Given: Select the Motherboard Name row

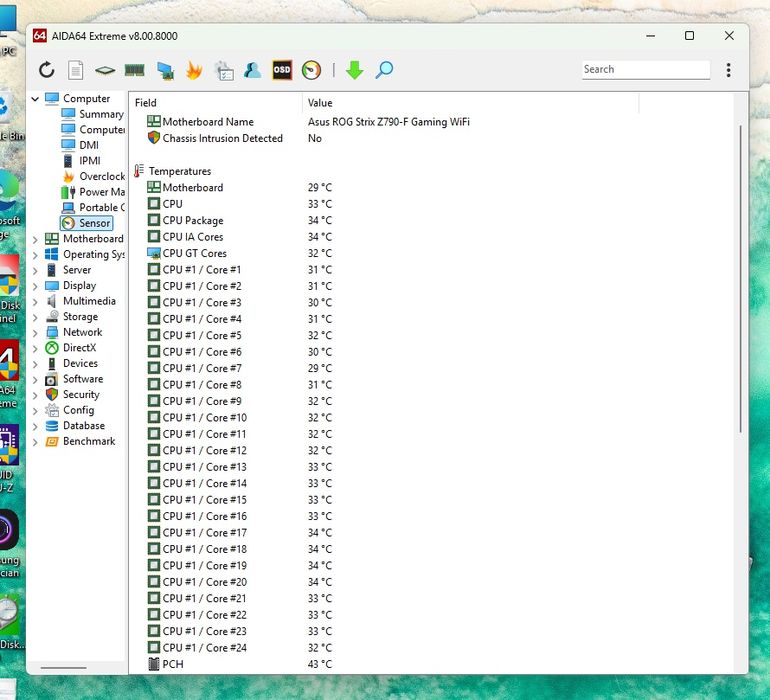Looking at the screenshot, I should pos(384,122).
